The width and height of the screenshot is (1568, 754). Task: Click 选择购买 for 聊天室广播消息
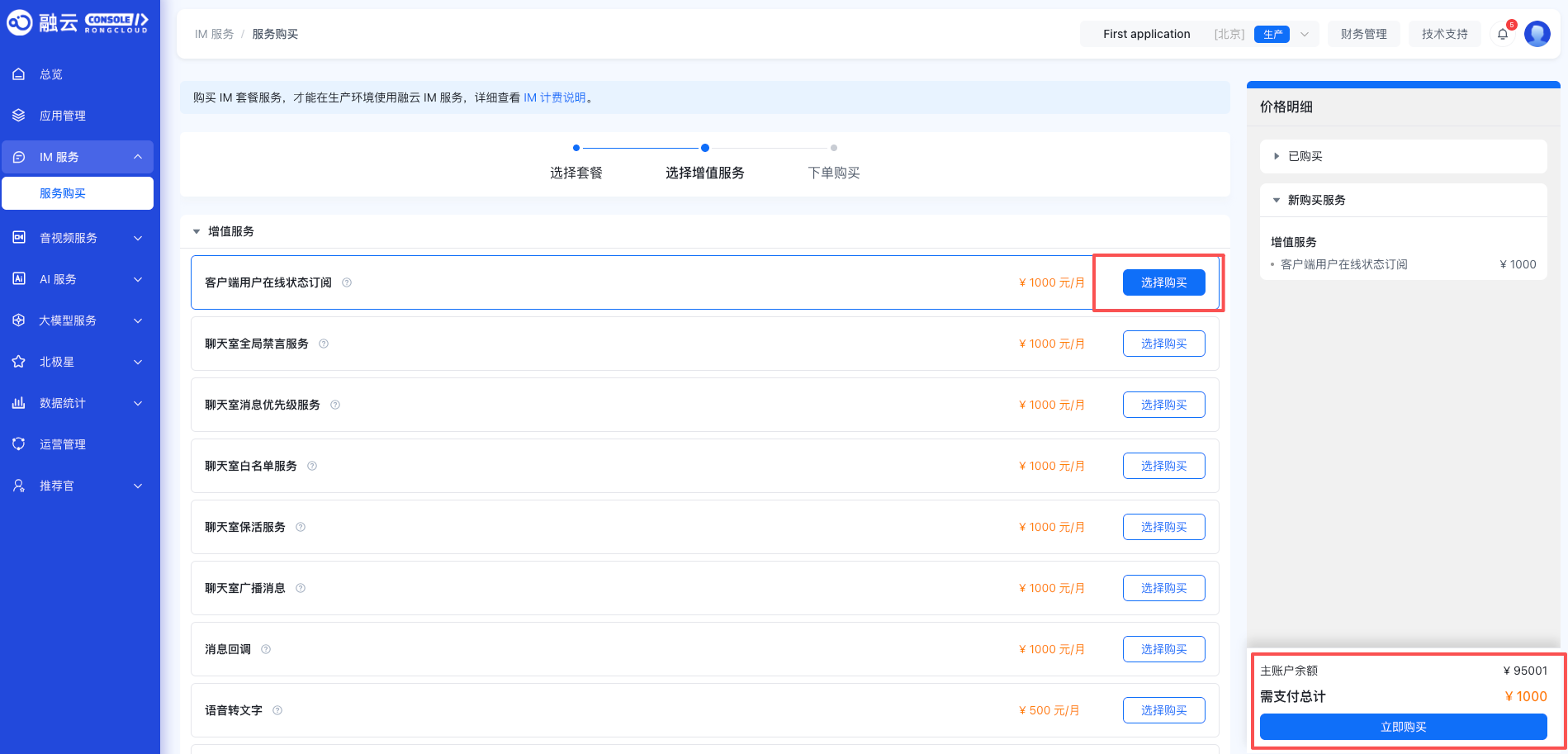click(x=1164, y=588)
